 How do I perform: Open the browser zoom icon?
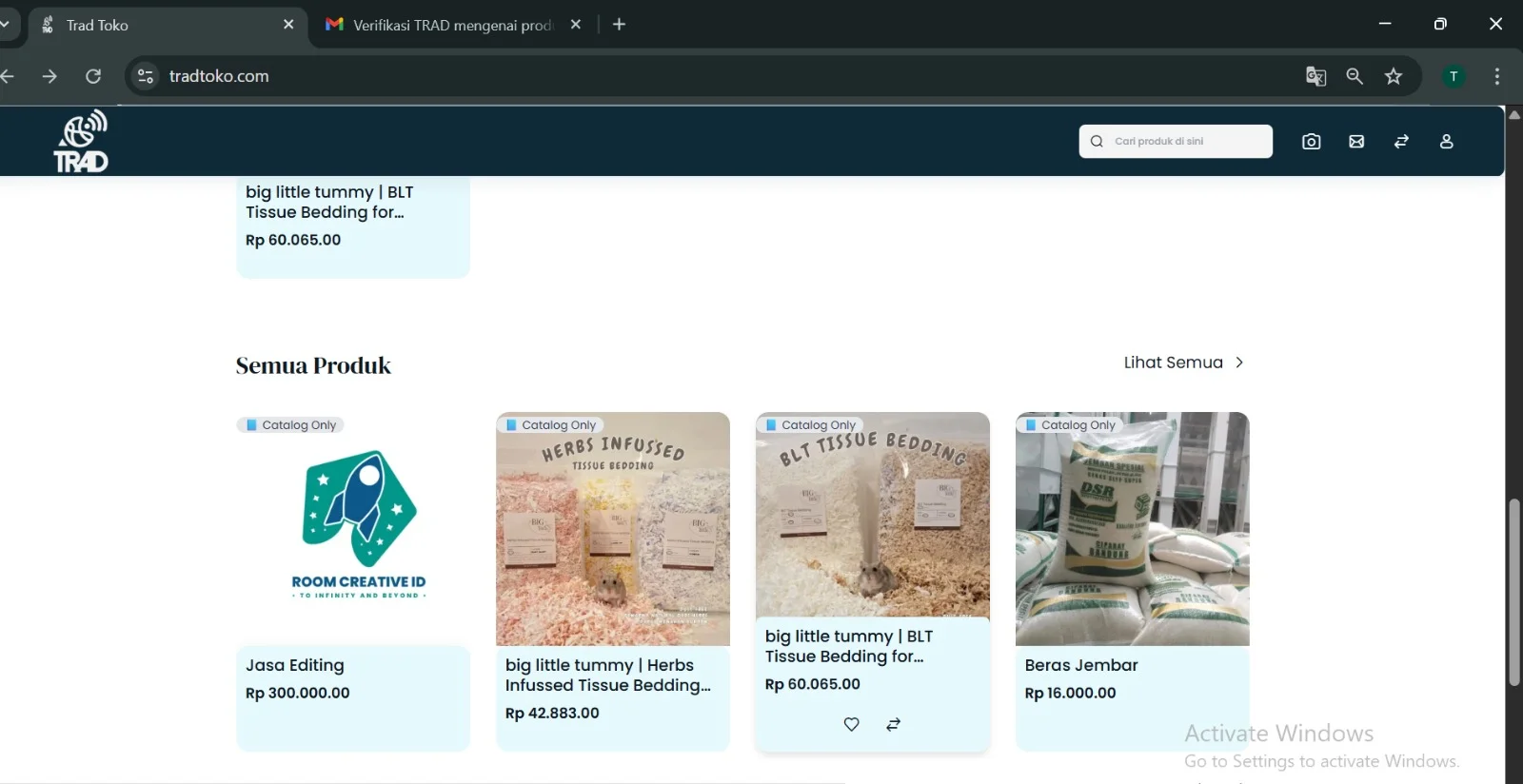coord(1355,76)
